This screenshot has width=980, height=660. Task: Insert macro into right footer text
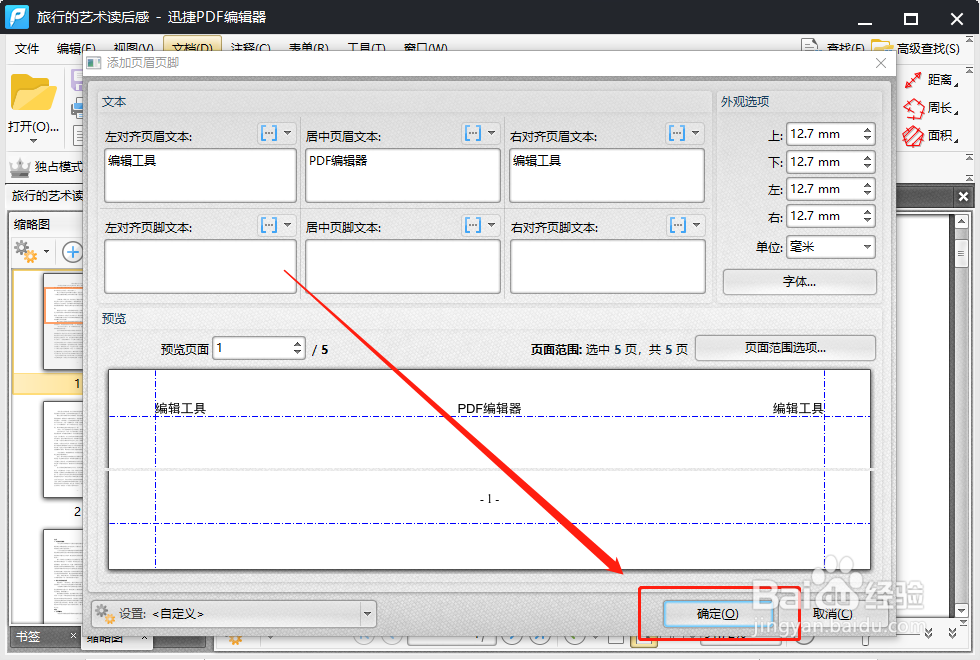[x=678, y=225]
